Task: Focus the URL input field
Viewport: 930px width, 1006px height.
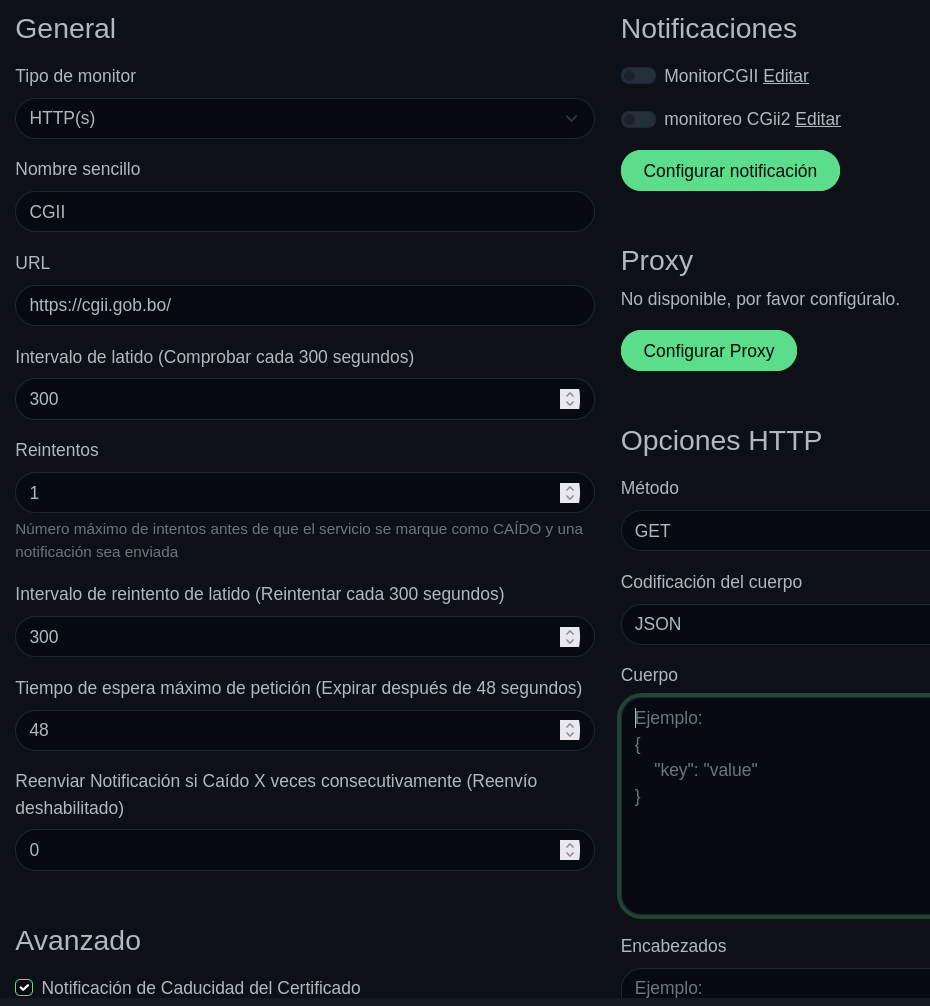Action: point(304,305)
